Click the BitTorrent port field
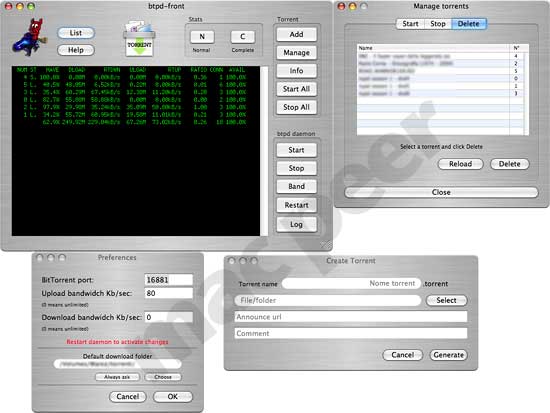This screenshot has height=413, width=550. [x=169, y=280]
